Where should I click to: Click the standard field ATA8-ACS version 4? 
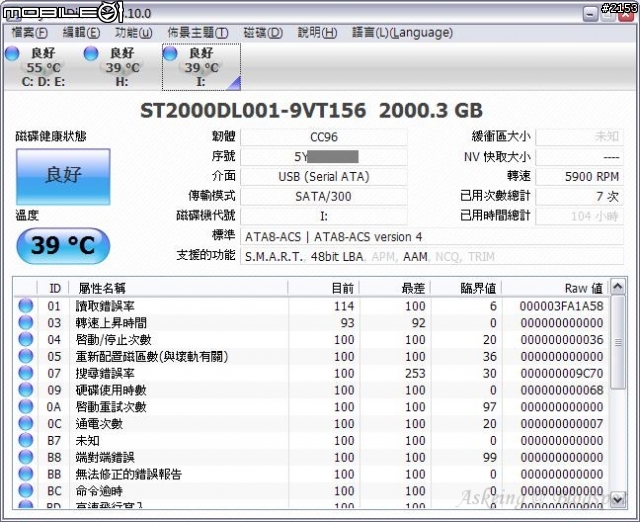432,237
